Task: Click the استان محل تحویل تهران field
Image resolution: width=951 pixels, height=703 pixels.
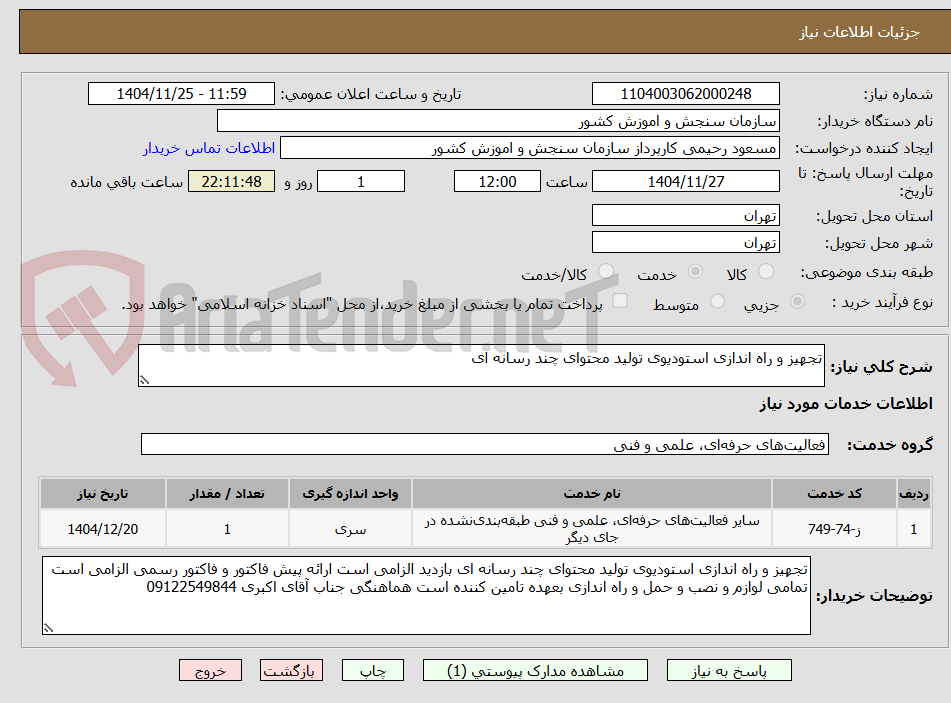Action: coord(685,216)
